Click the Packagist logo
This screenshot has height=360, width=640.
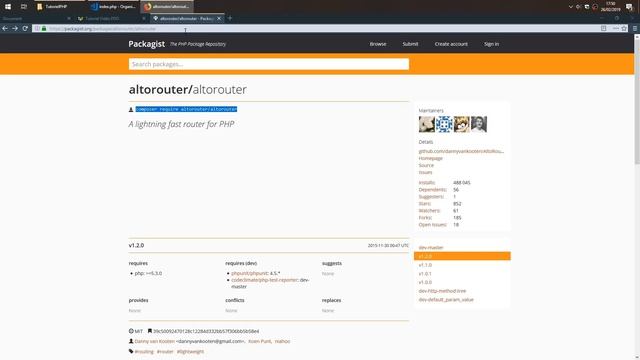coord(147,44)
